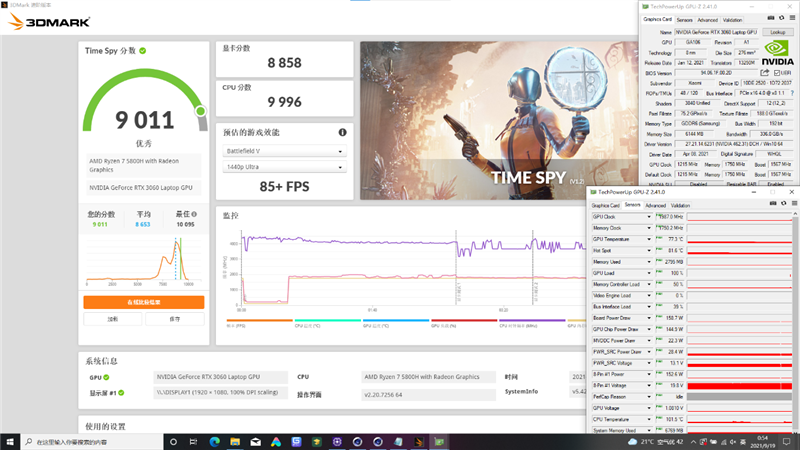This screenshot has width=800, height=450.
Task: Open the Mail app on taskbar
Action: [x=255, y=442]
